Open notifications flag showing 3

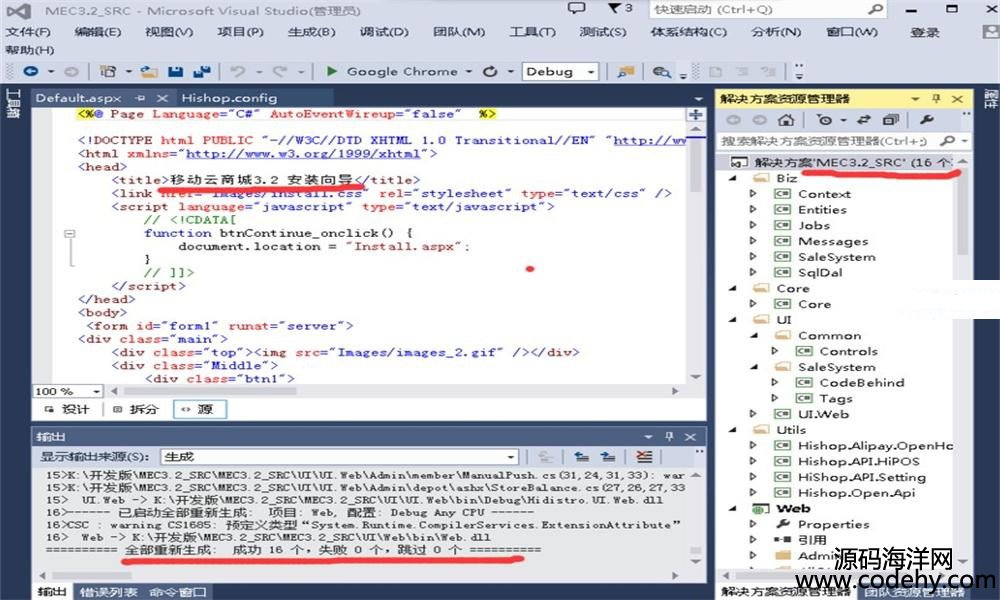(x=619, y=8)
